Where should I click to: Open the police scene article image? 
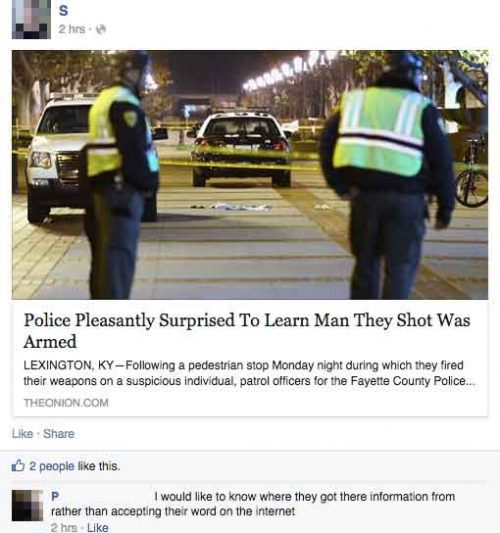250,175
